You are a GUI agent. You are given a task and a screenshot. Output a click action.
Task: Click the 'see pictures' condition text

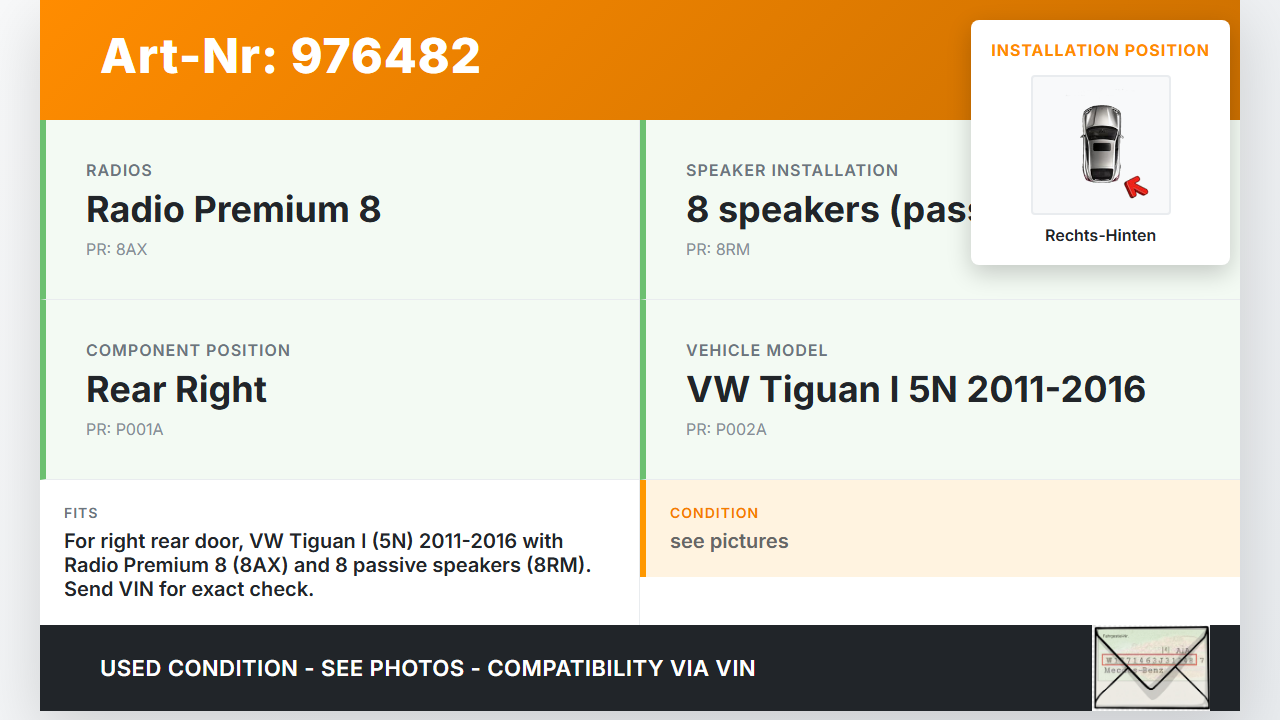[x=729, y=541]
